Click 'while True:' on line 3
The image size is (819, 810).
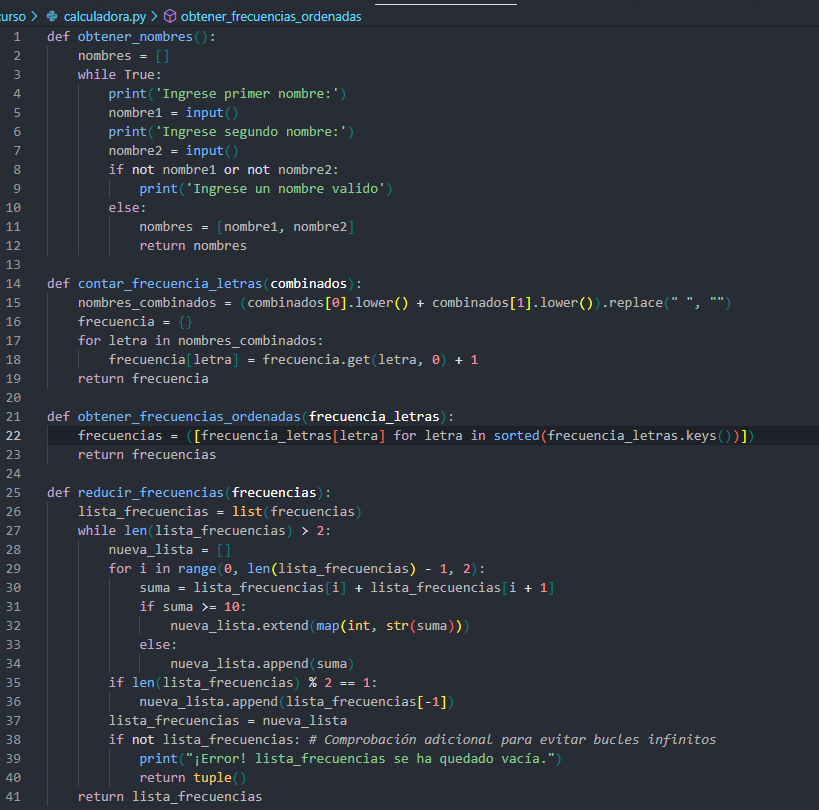click(x=120, y=75)
